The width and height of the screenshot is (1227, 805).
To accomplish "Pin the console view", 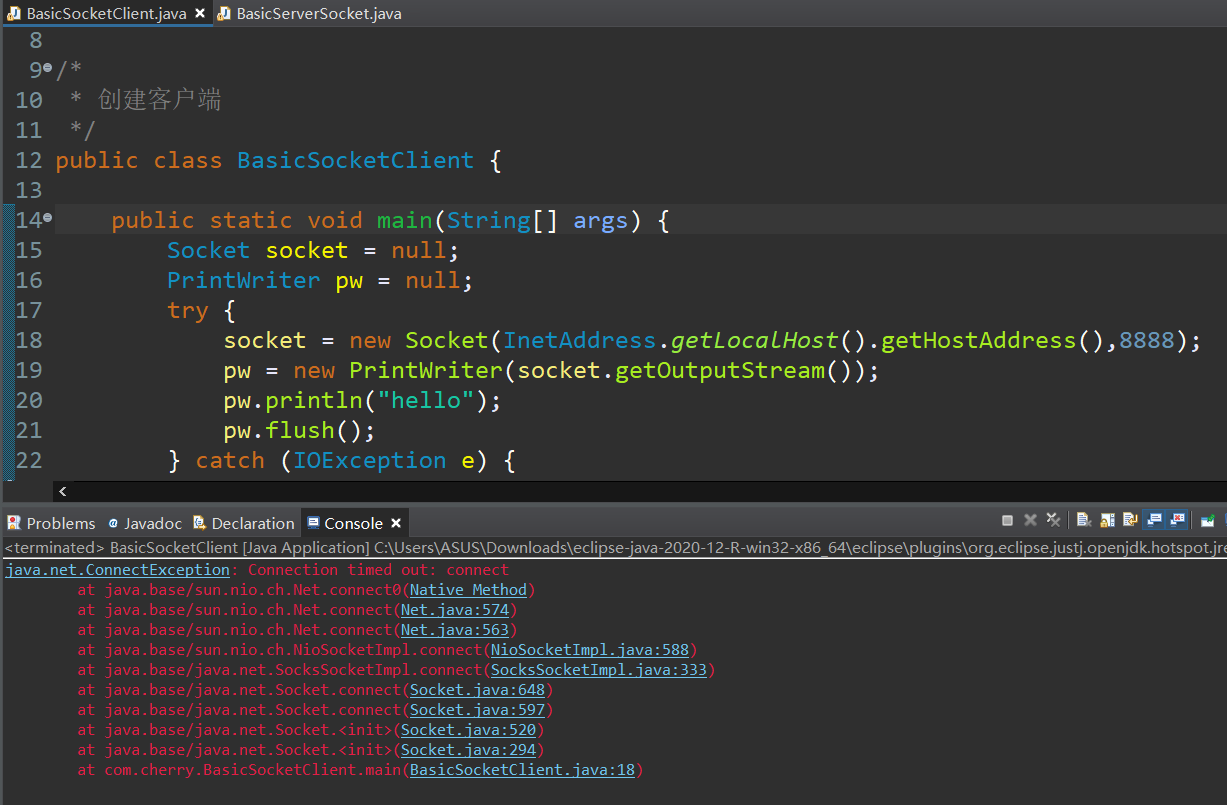I will [x=1208, y=520].
